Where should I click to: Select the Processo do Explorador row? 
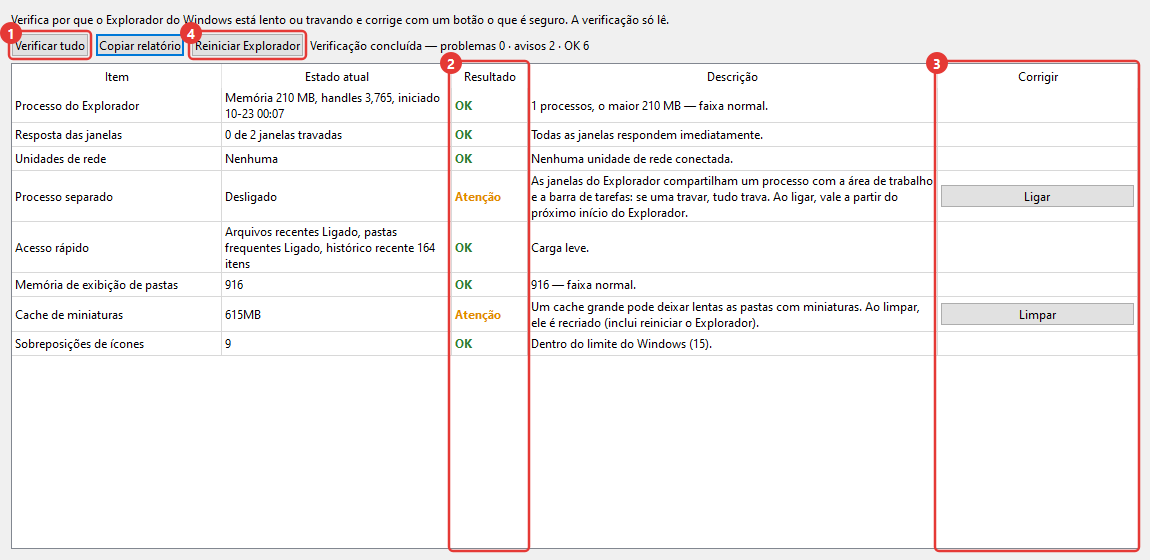coord(574,106)
